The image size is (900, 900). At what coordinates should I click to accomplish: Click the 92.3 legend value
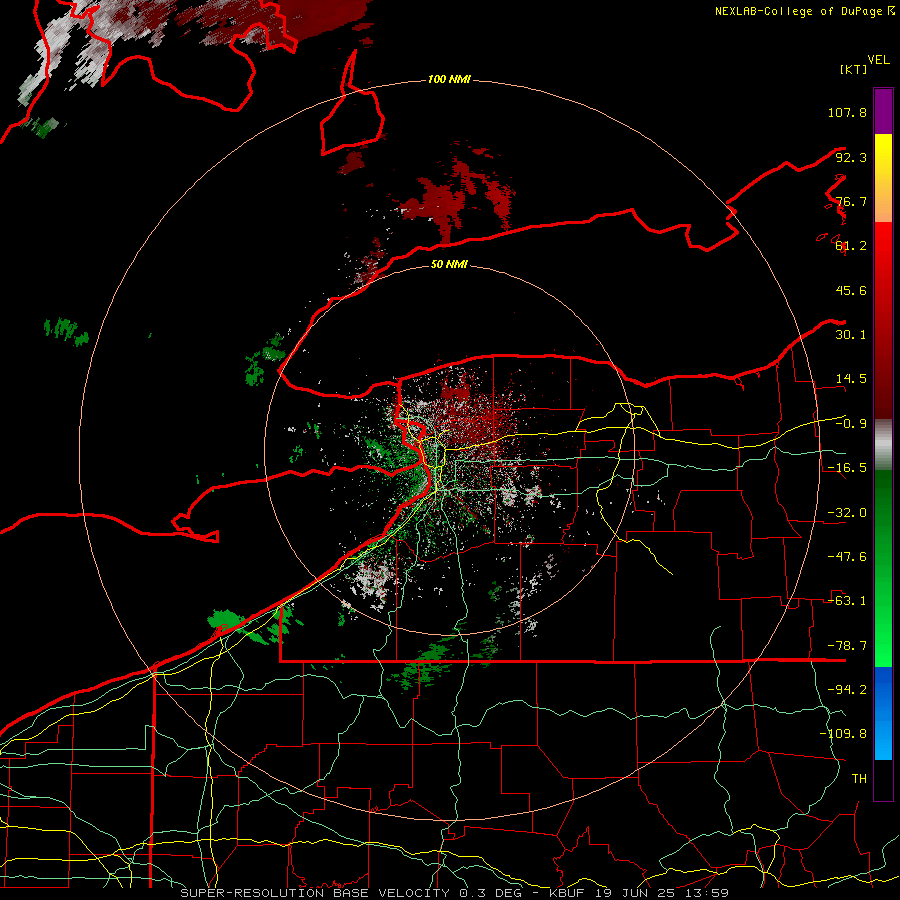(851, 157)
